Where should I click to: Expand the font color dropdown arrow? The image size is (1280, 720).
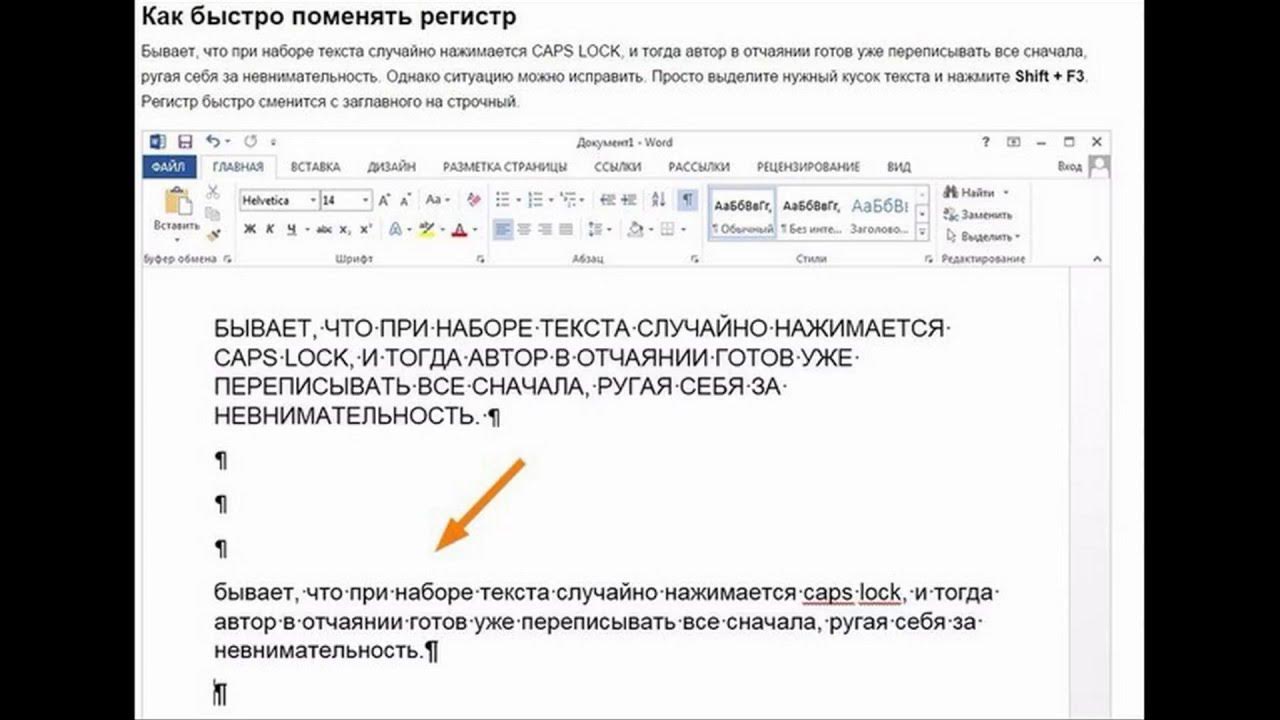coord(474,230)
